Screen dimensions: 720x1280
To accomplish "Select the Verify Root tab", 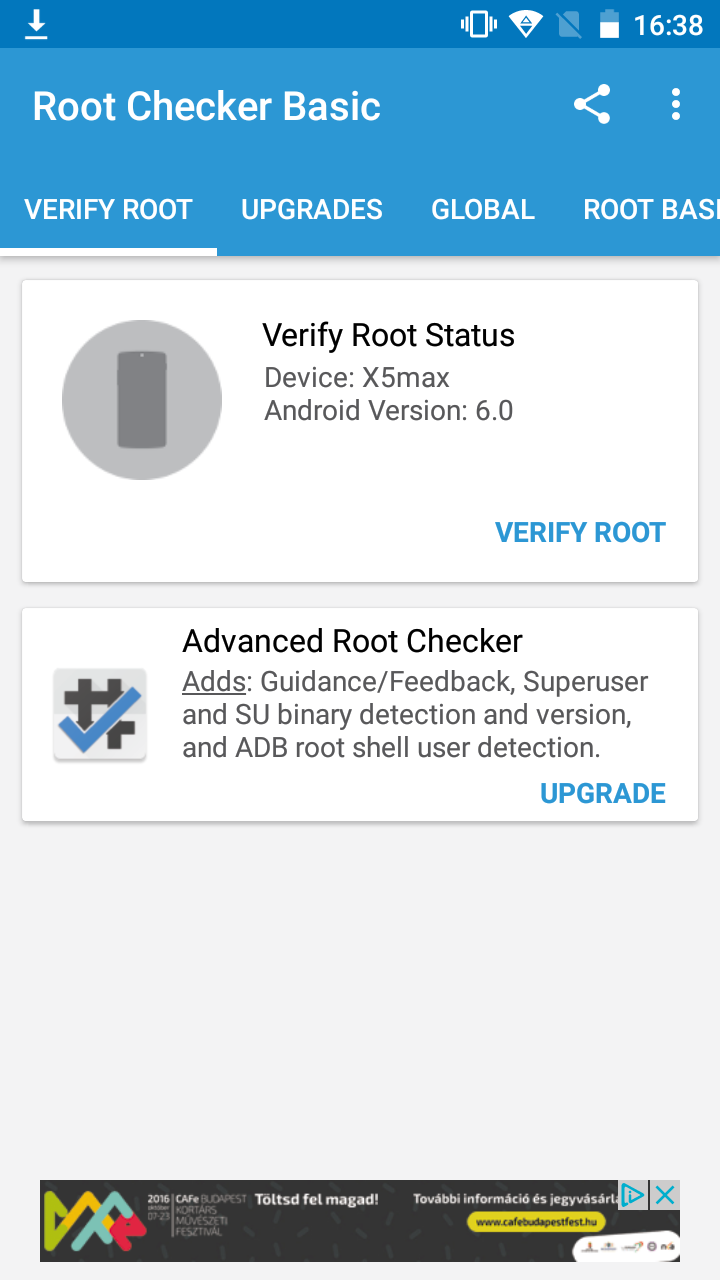I will point(108,209).
